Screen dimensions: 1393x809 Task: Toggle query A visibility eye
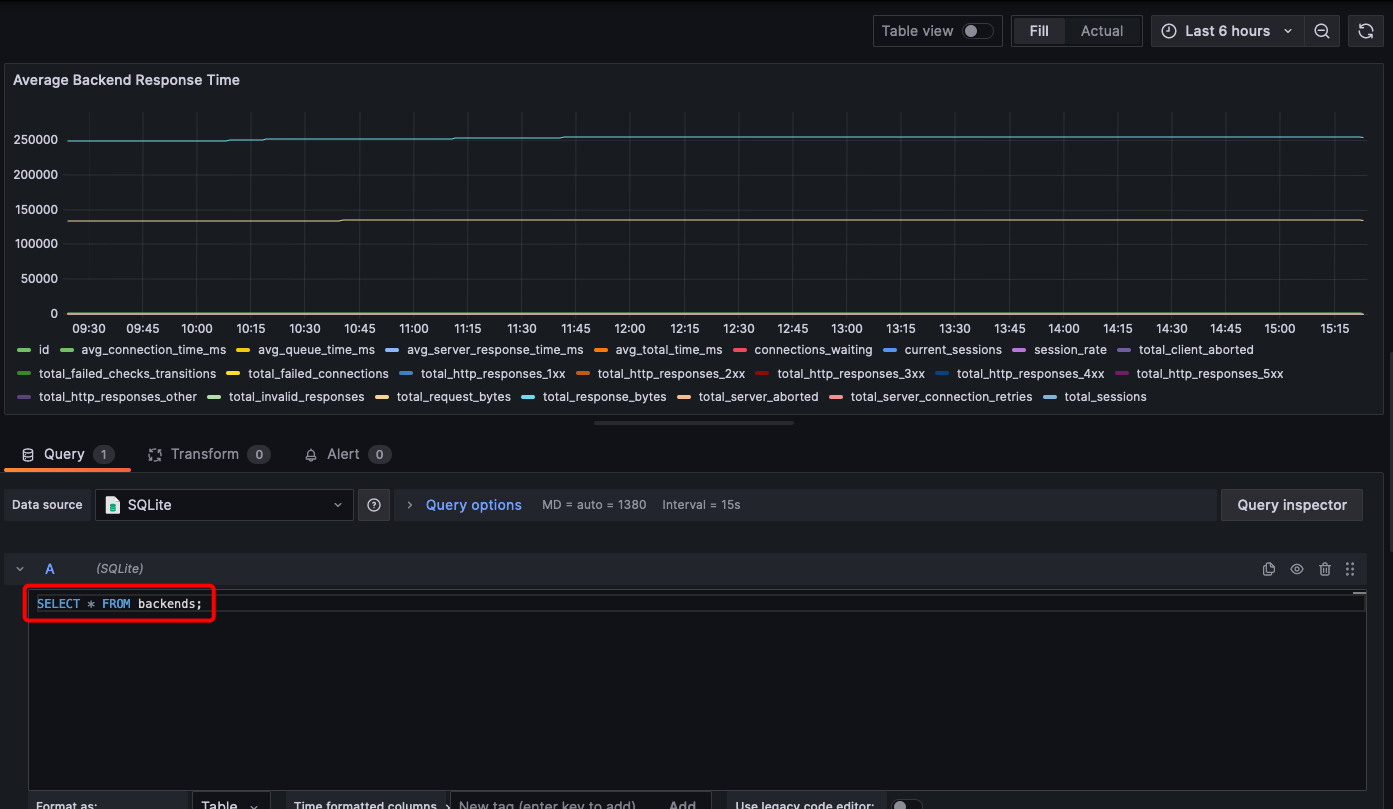[x=1297, y=569]
